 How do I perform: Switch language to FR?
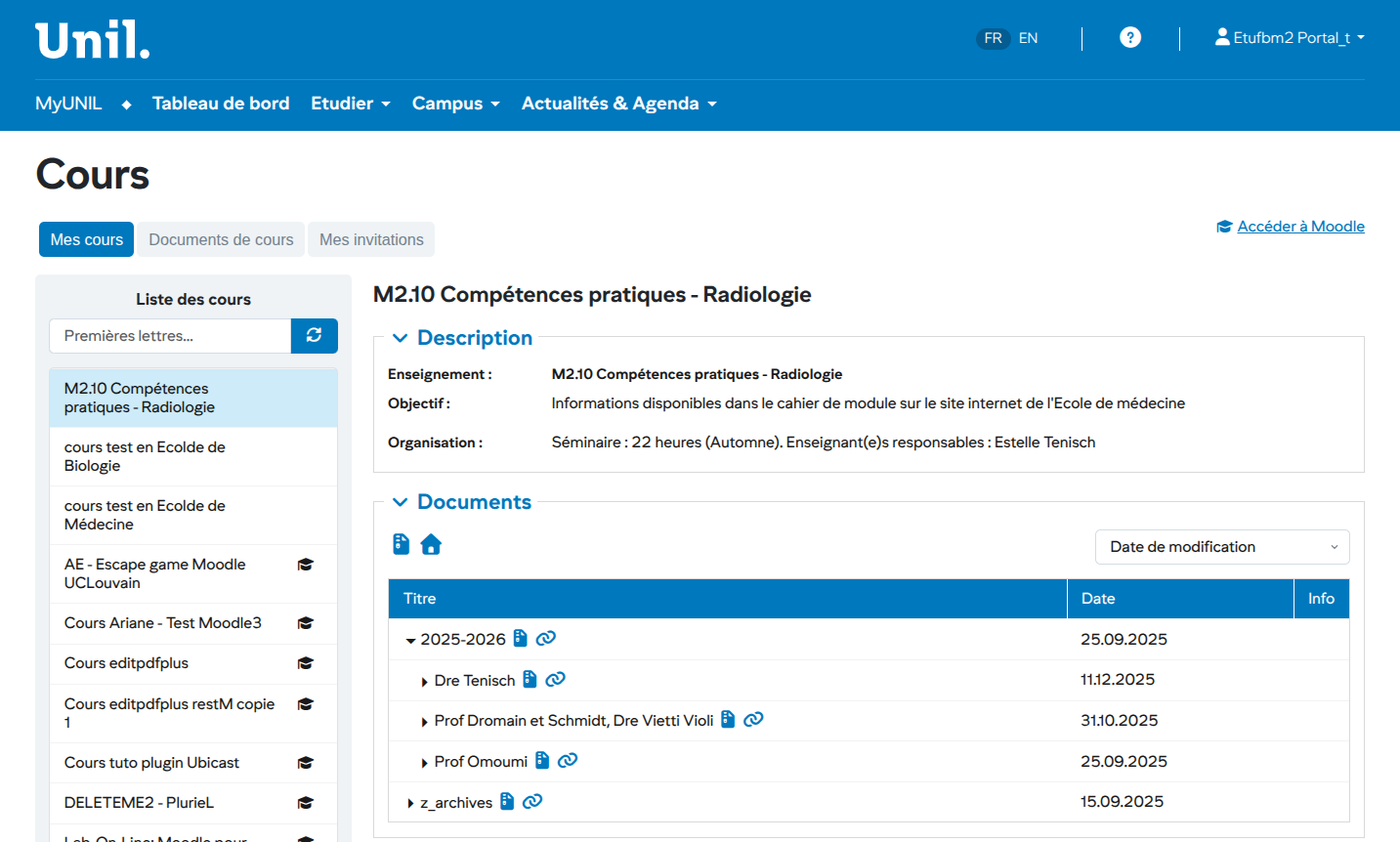coord(993,38)
